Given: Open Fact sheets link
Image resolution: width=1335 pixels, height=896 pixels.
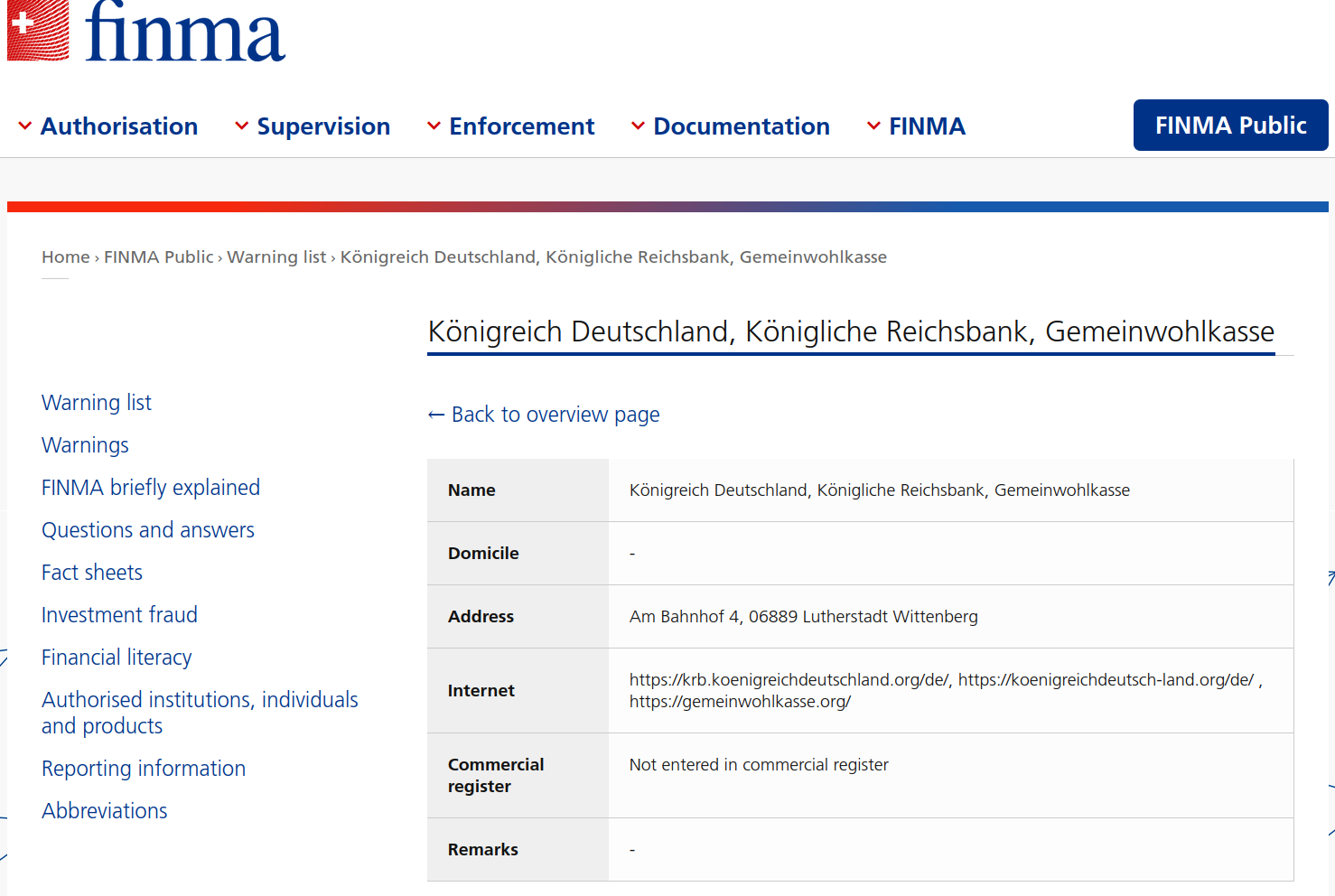Looking at the screenshot, I should (x=92, y=573).
